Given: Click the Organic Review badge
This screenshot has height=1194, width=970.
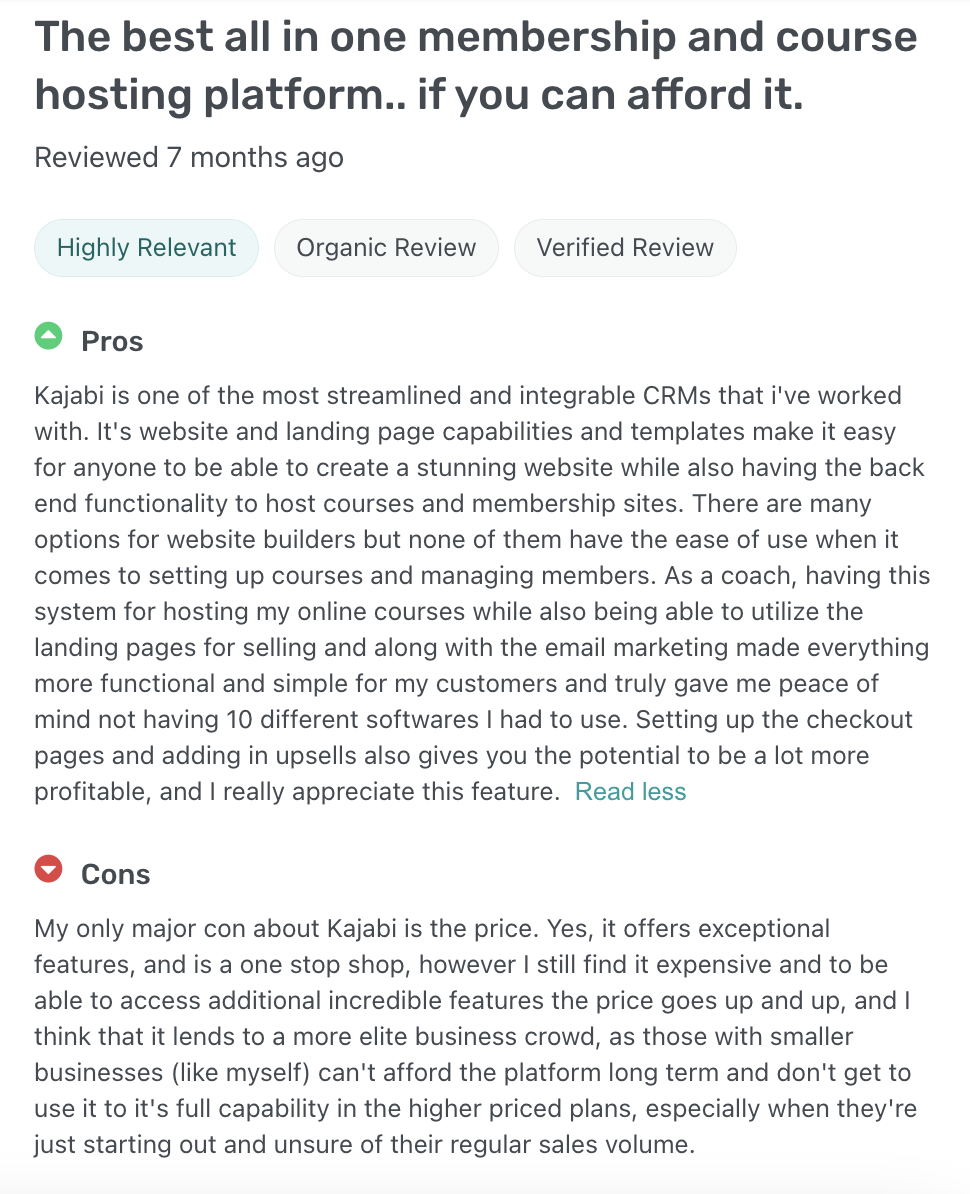Looking at the screenshot, I should coord(386,248).
